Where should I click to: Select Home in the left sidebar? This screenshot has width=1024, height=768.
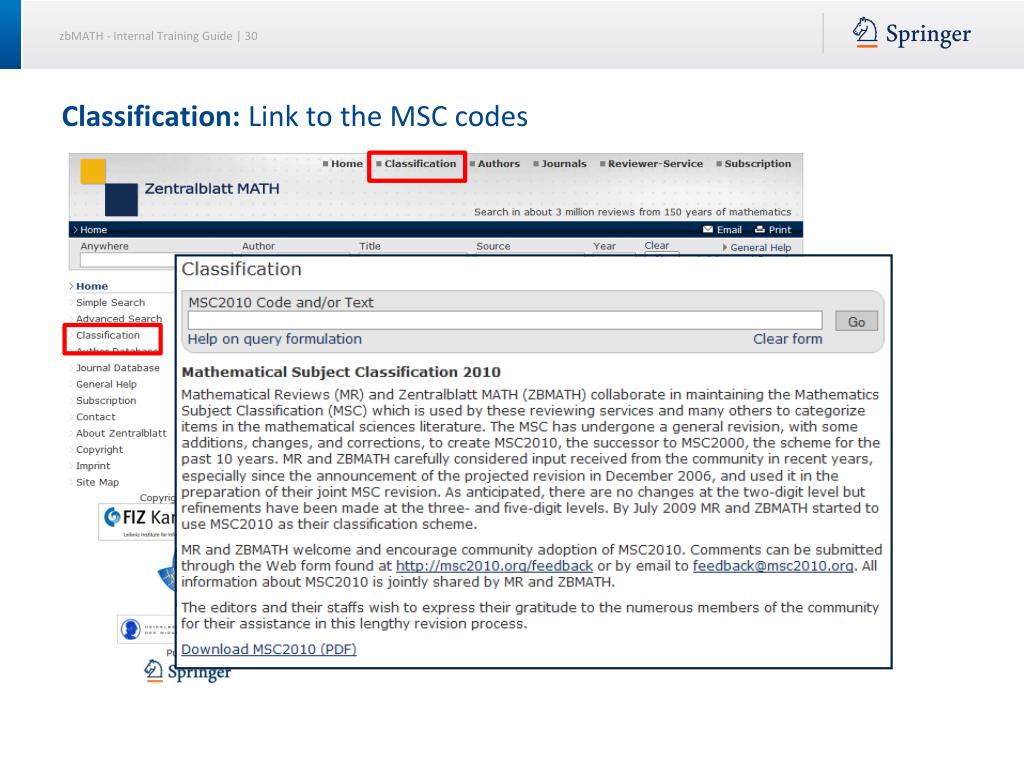pos(91,286)
